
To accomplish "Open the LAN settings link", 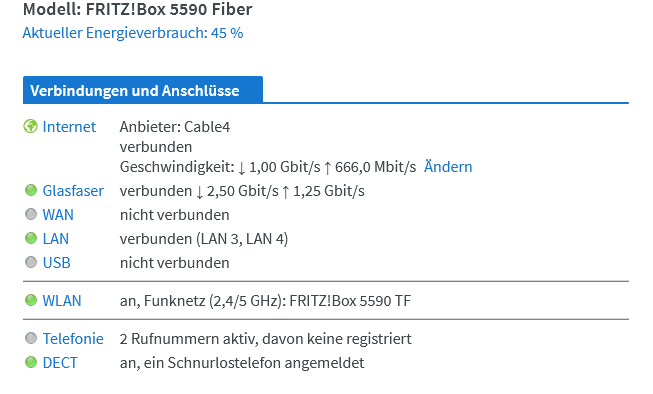I will click(56, 239).
